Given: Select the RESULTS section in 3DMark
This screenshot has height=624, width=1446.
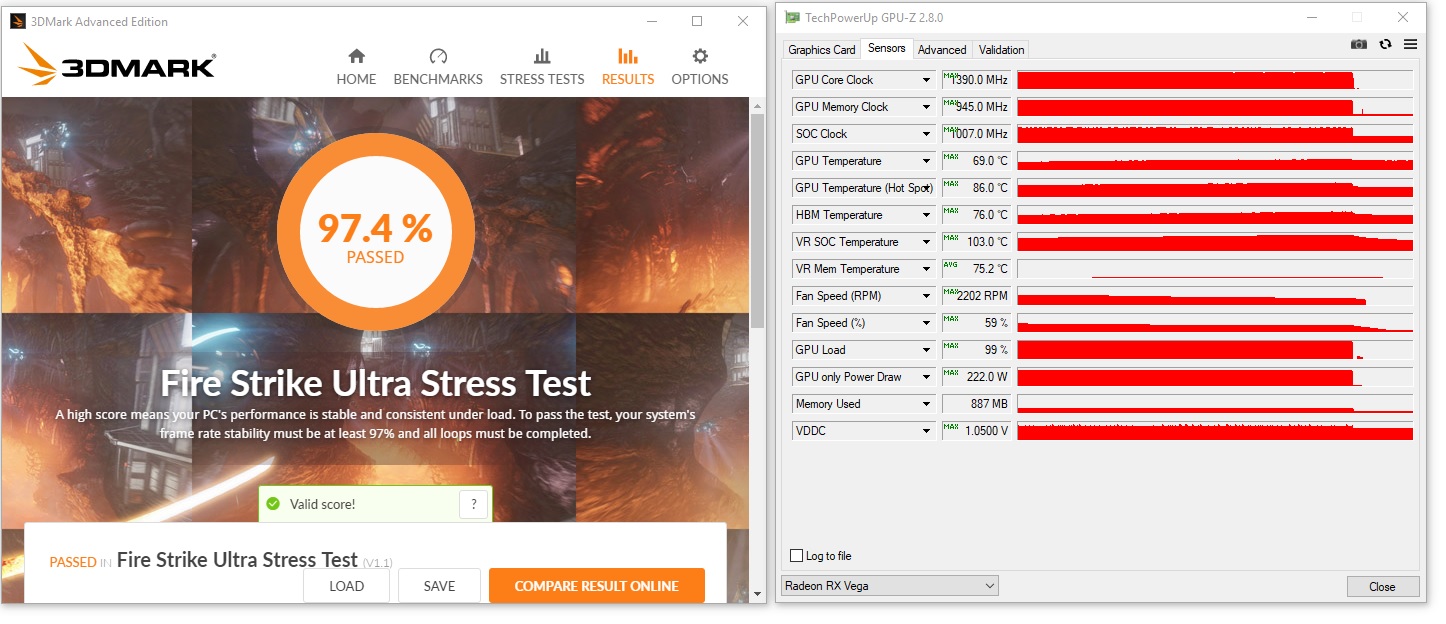Looking at the screenshot, I should coord(628,67).
